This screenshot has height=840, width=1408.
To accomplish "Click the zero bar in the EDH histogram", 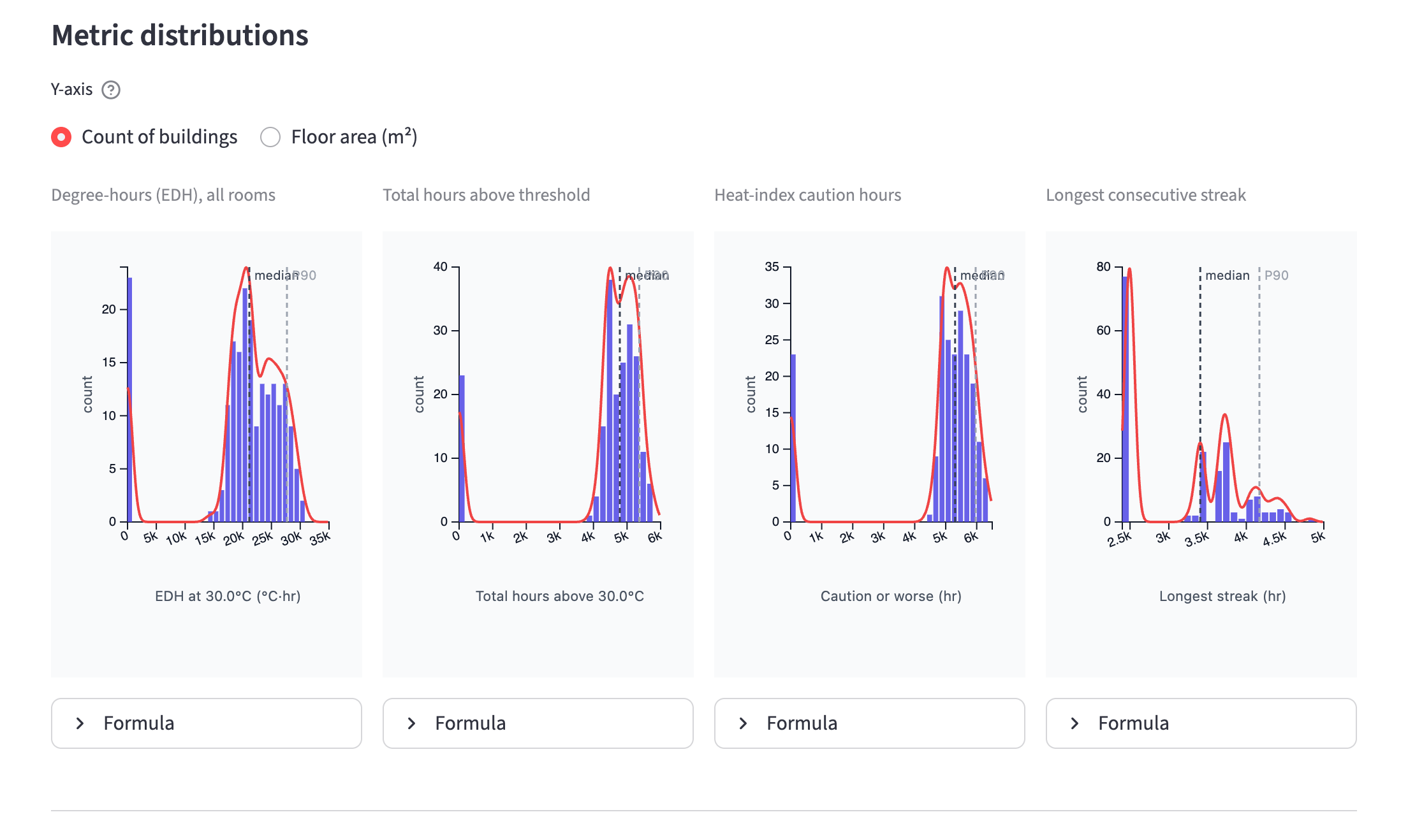I will (x=130, y=400).
